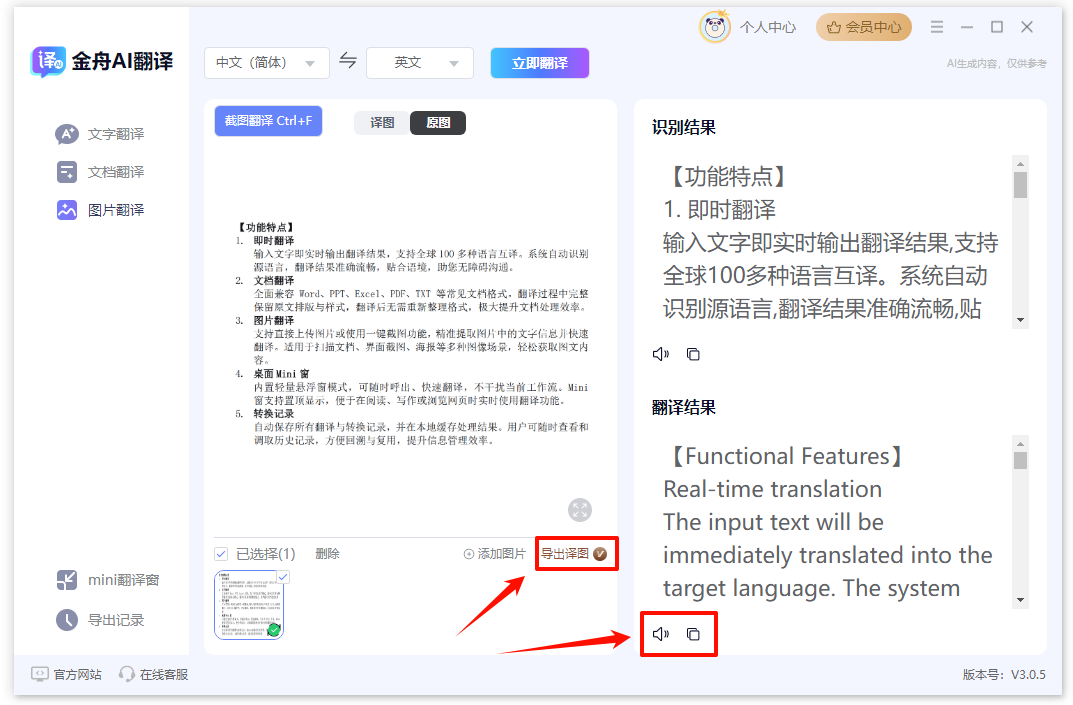Play the recognized text with the speaker icon
This screenshot has width=1073, height=705.
(x=660, y=353)
